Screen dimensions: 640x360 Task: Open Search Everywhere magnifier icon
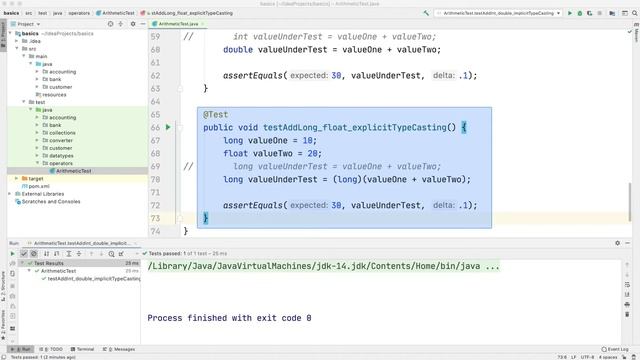point(635,13)
